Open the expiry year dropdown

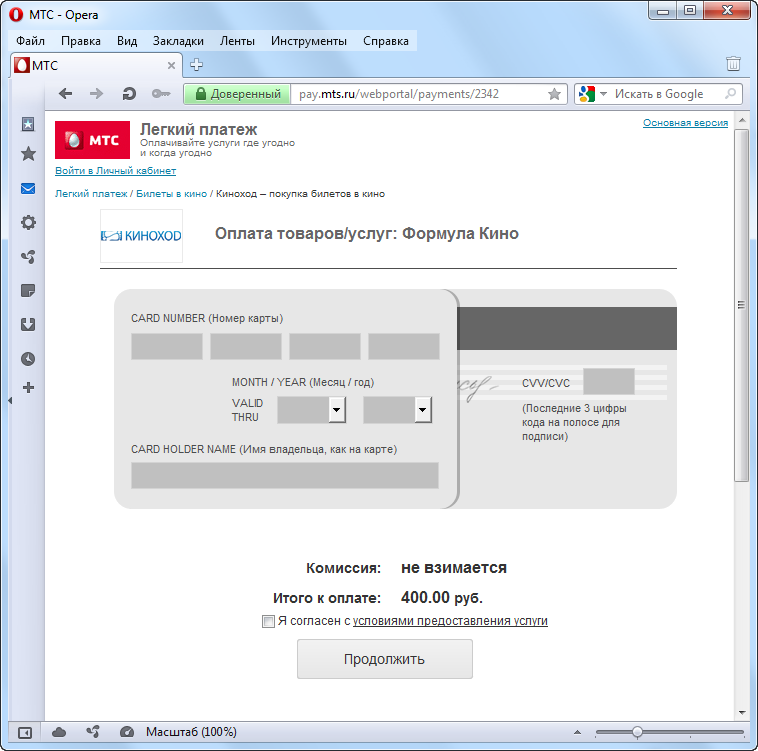click(423, 410)
